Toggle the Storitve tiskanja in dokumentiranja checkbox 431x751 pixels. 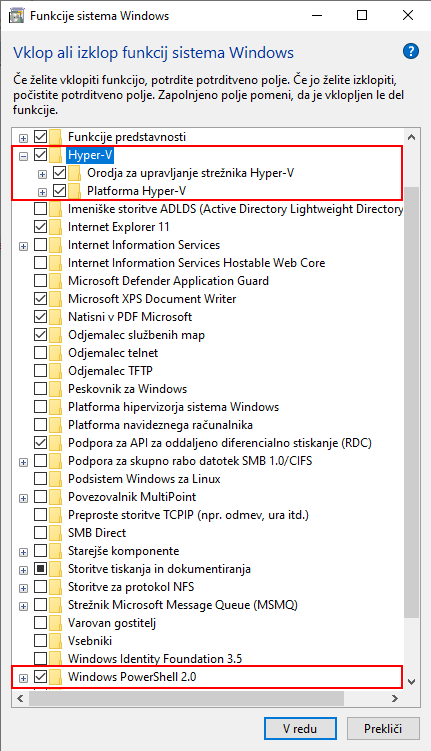(x=40, y=569)
